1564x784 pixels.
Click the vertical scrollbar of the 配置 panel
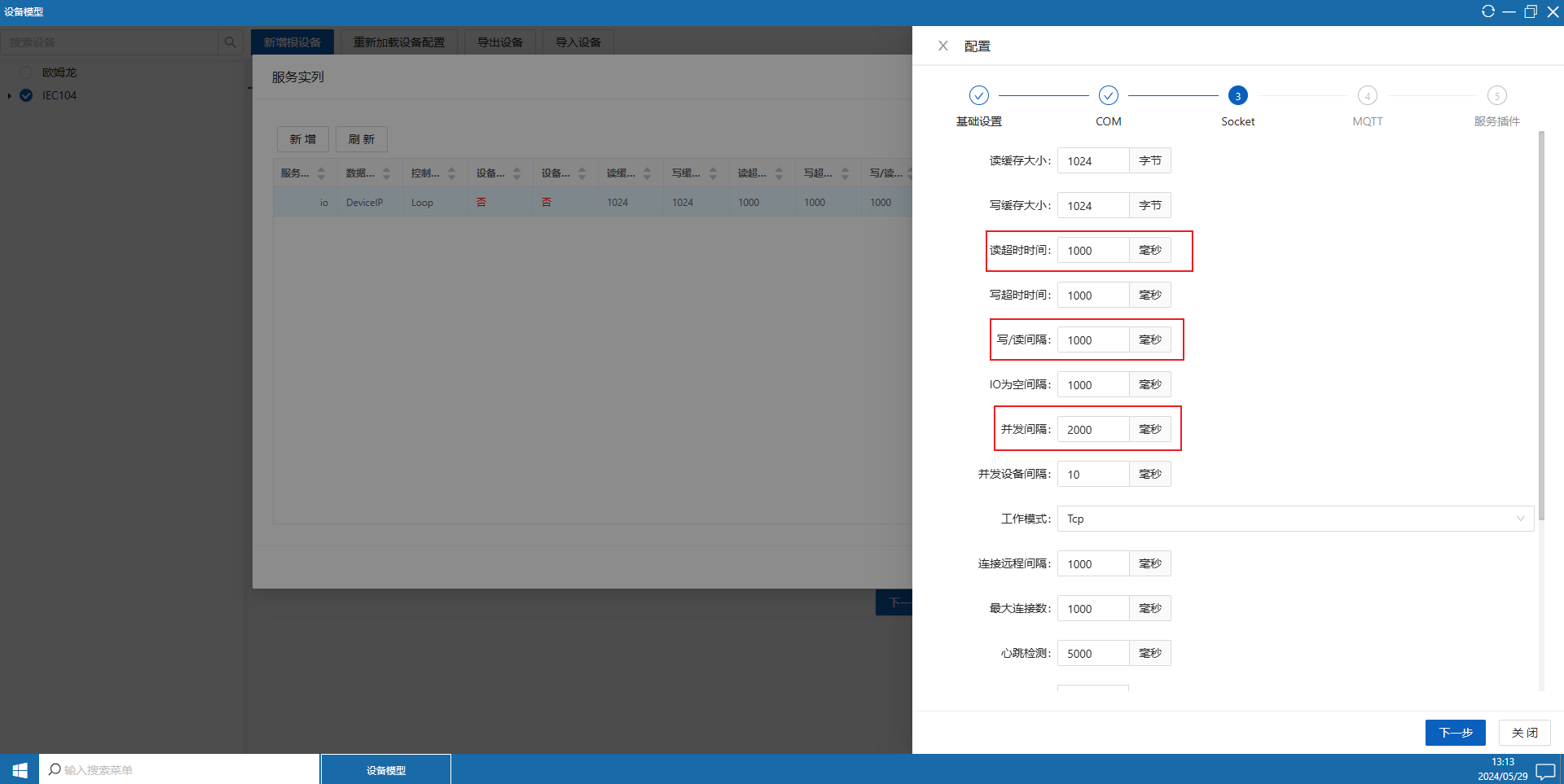(x=1541, y=326)
